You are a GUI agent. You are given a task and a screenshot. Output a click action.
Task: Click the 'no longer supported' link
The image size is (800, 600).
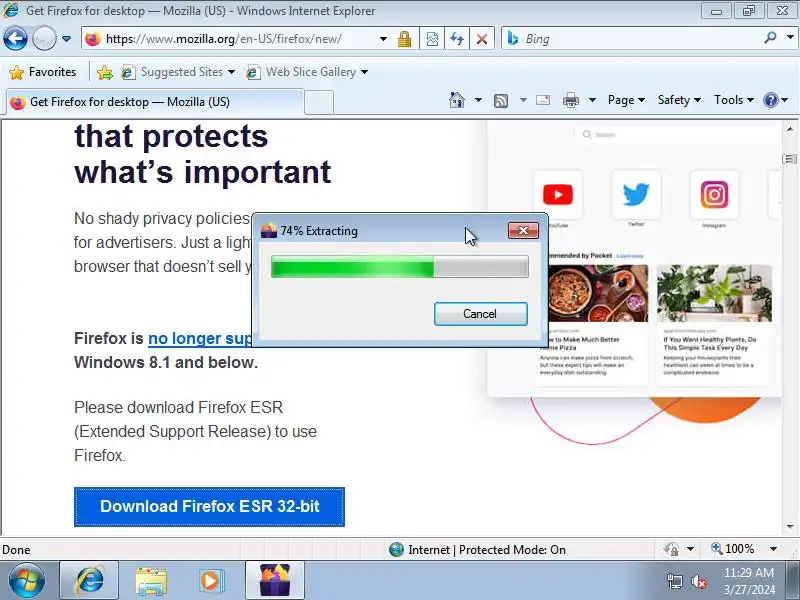pyautogui.click(x=200, y=338)
